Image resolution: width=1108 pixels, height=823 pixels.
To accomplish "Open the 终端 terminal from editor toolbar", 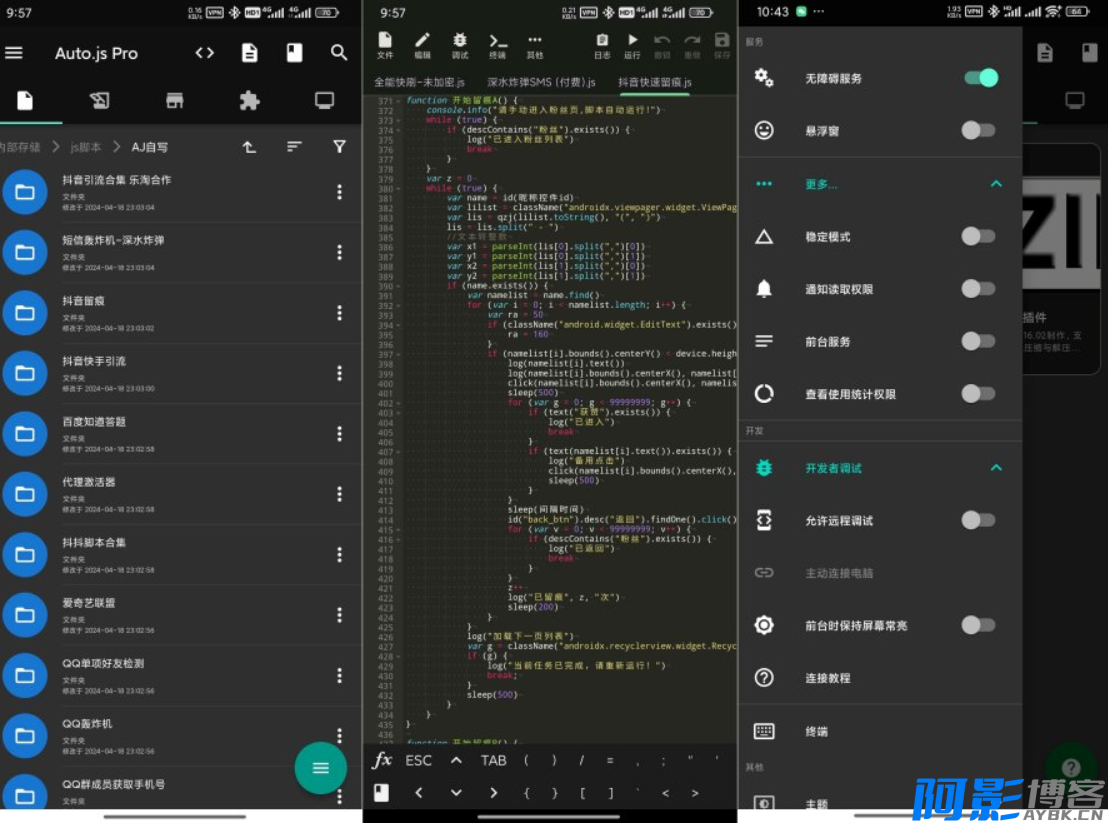I will click(497, 45).
